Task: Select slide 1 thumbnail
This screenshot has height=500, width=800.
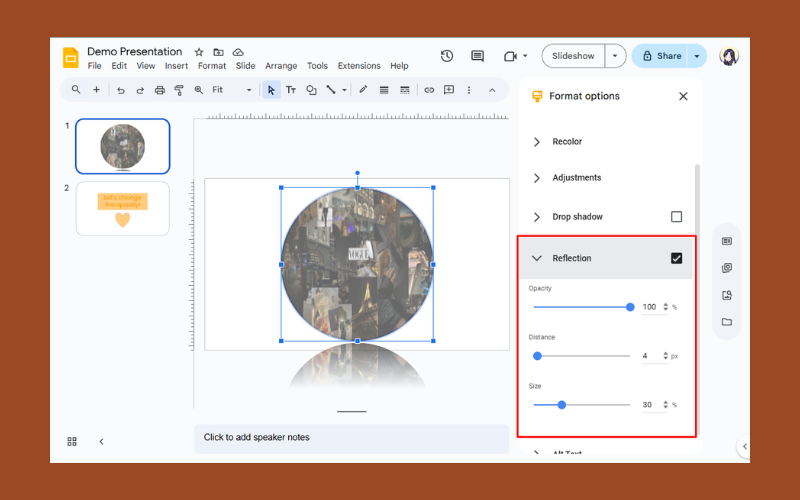Action: pyautogui.click(x=122, y=146)
